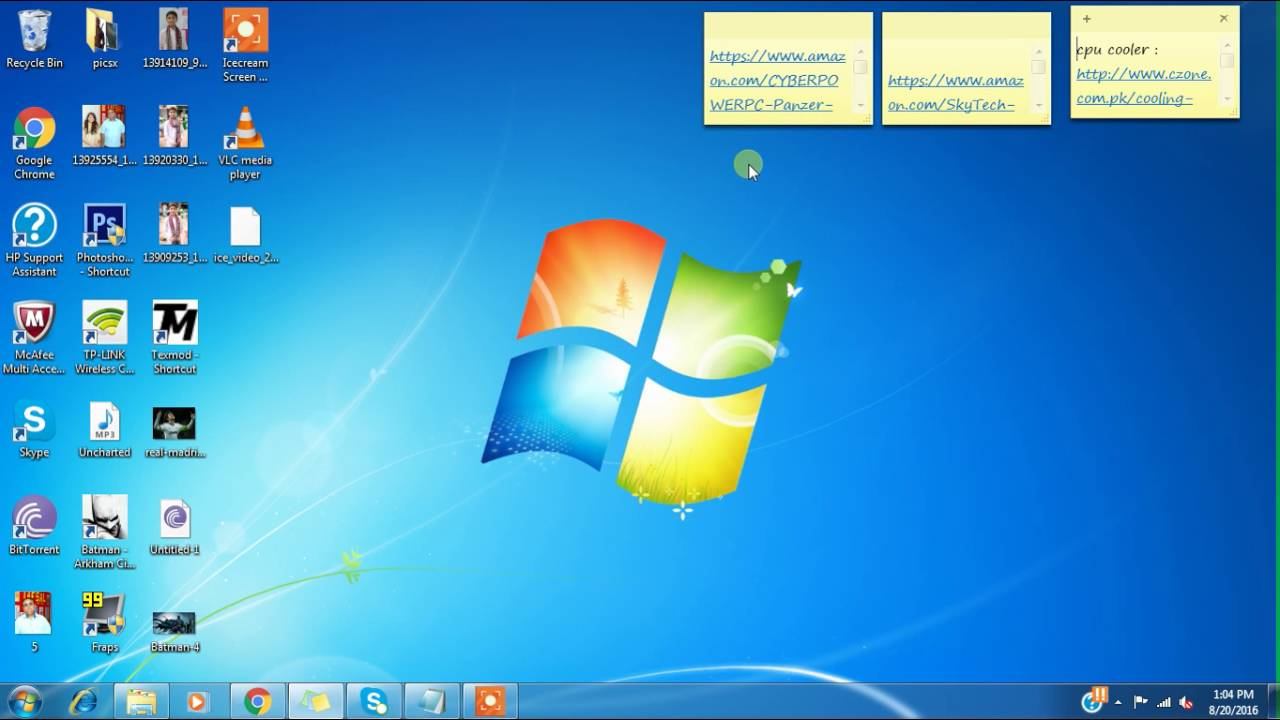Open the Amazon SkyTech link

coord(956,93)
